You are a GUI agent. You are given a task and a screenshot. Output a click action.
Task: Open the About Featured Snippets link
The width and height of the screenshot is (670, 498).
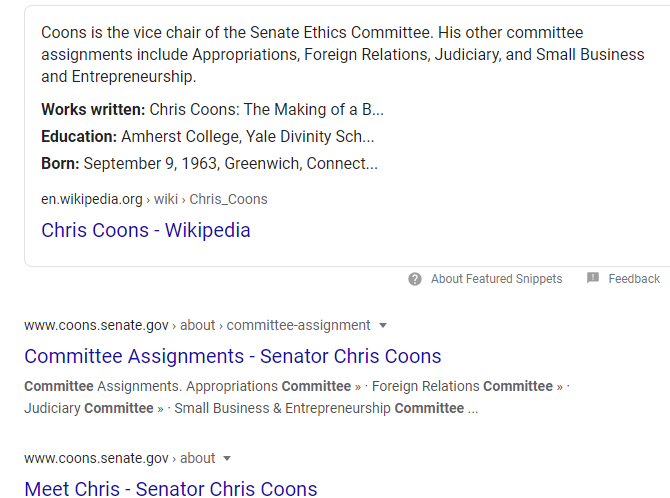[496, 279]
